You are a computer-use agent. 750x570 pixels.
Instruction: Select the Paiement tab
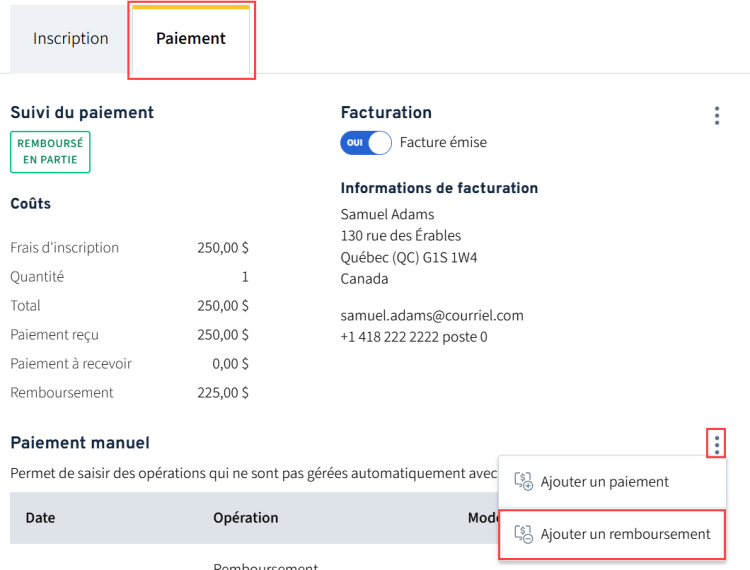(191, 39)
